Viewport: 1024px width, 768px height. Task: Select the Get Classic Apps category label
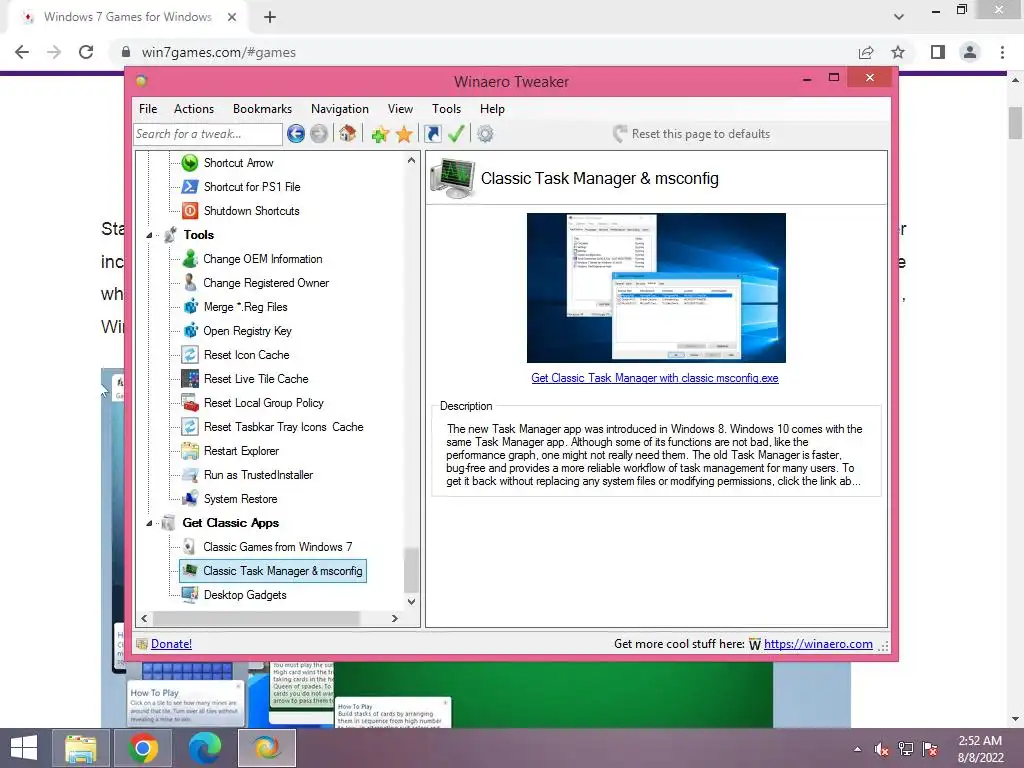tap(231, 523)
